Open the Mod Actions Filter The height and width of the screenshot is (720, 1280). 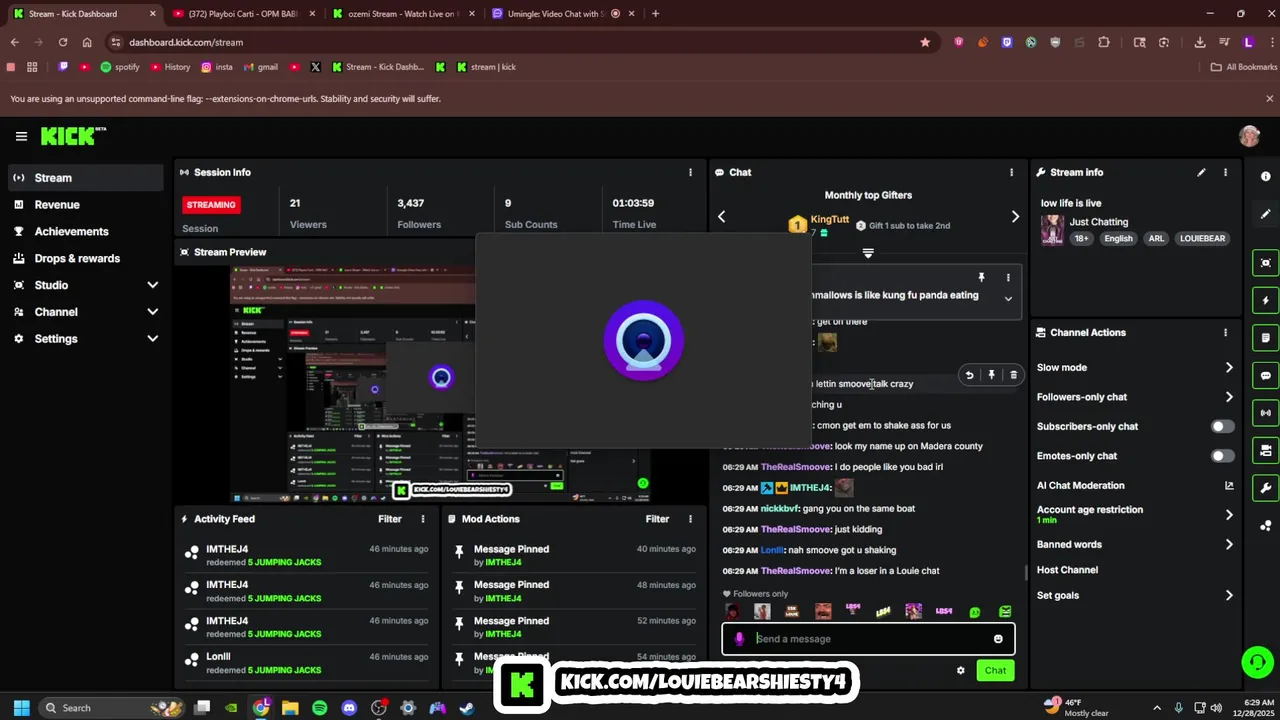click(x=657, y=519)
